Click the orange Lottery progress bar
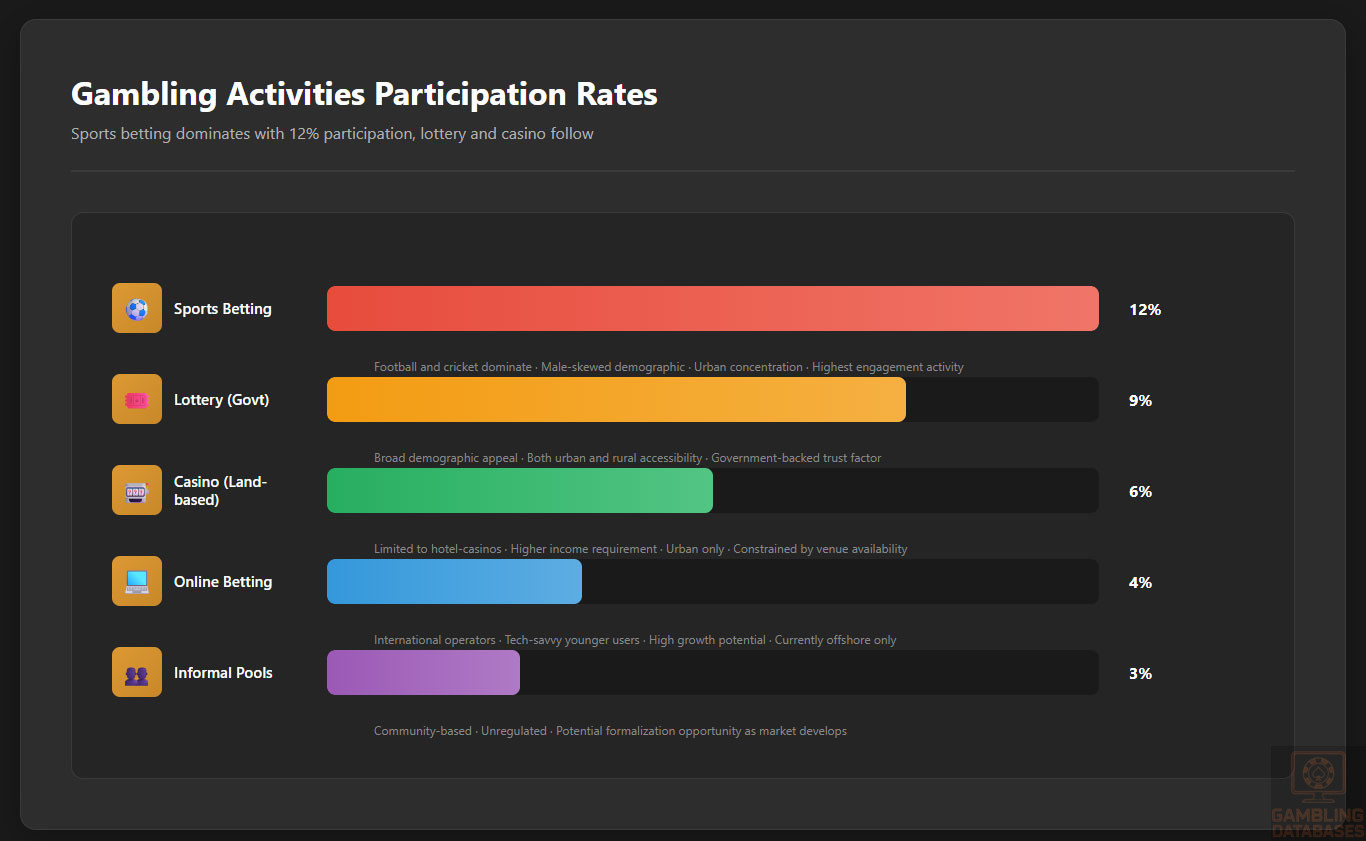1366x841 pixels. [x=616, y=399]
